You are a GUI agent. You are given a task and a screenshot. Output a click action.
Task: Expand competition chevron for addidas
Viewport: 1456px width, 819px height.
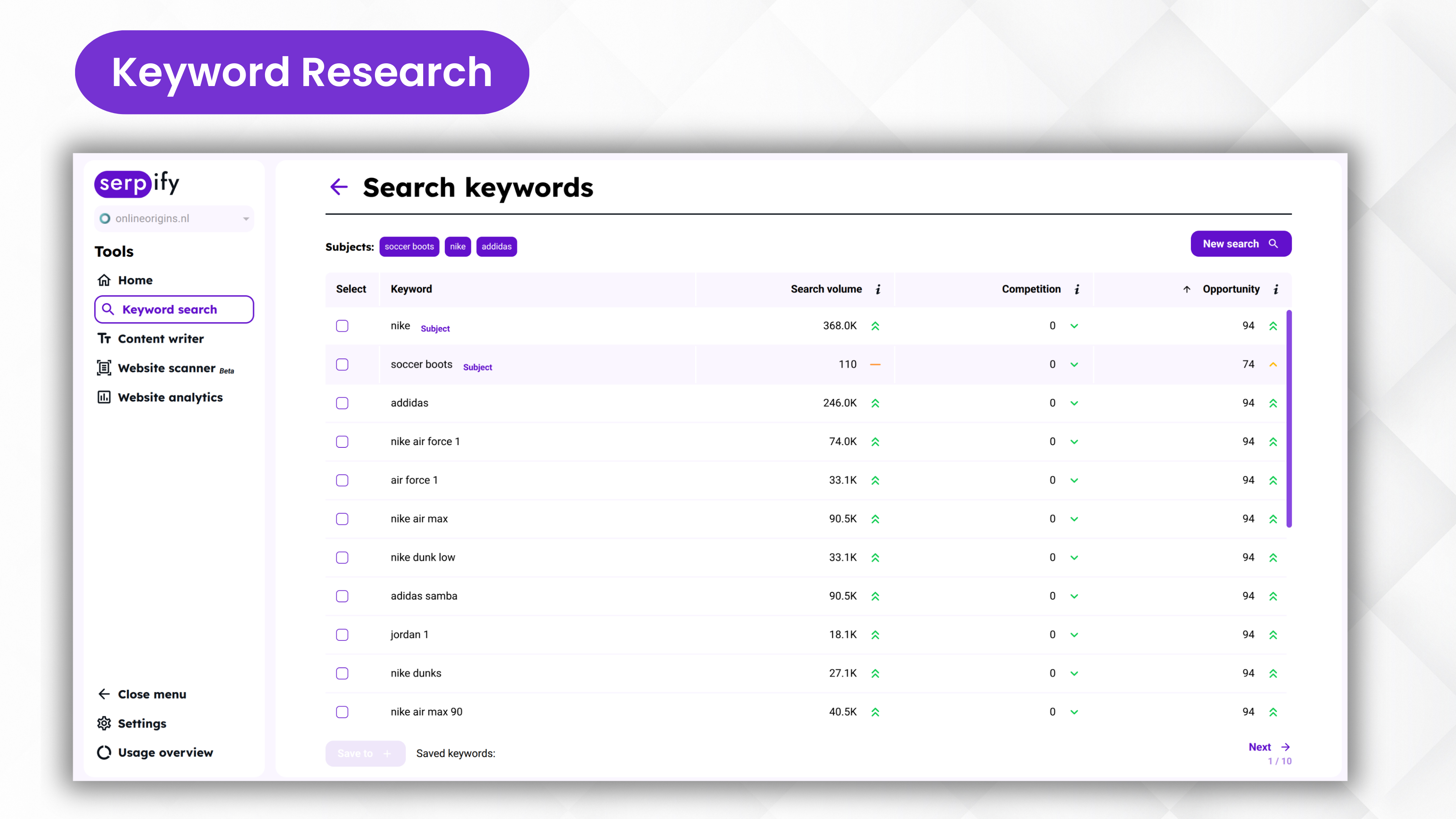pos(1074,403)
